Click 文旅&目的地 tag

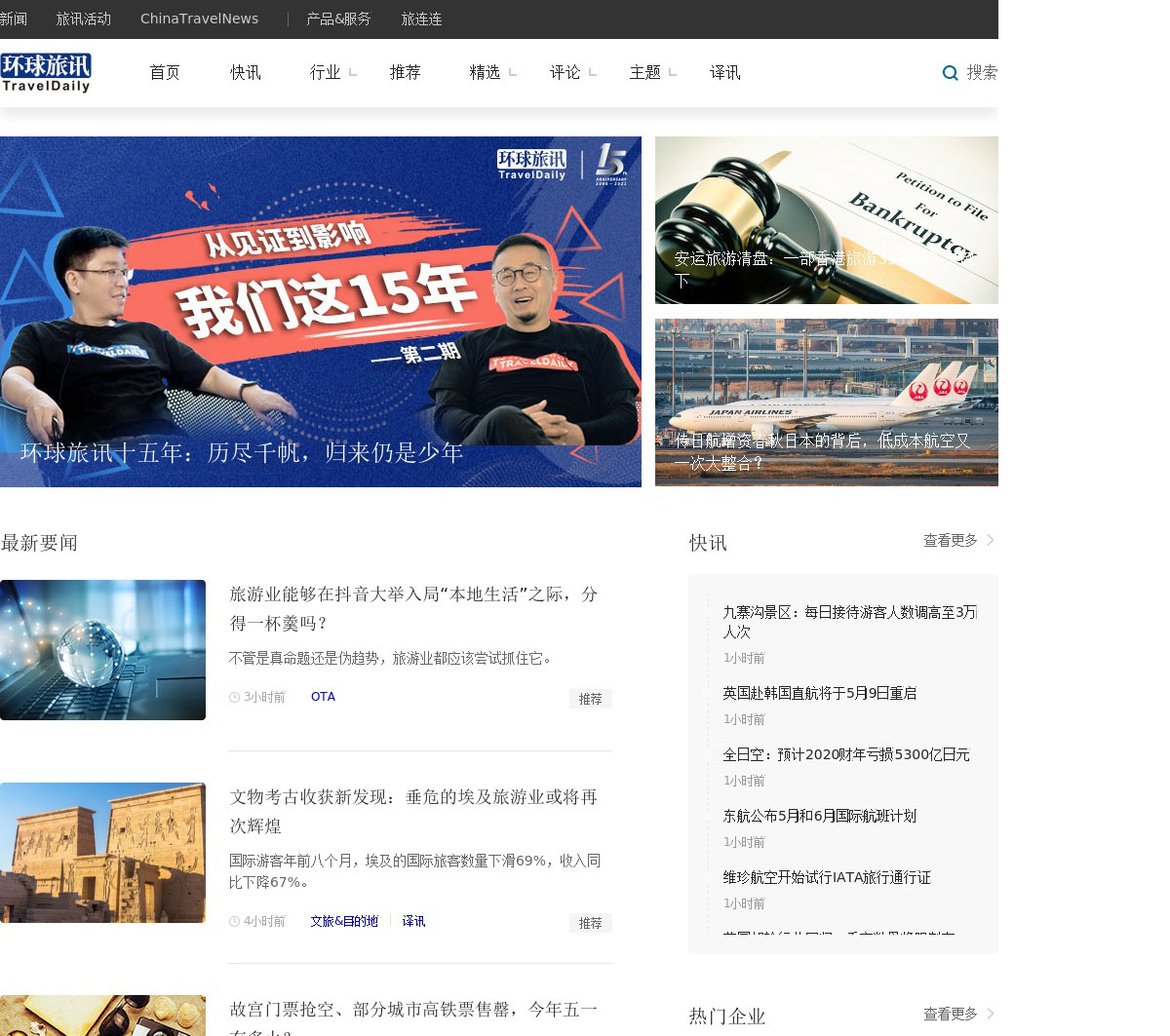tap(344, 921)
